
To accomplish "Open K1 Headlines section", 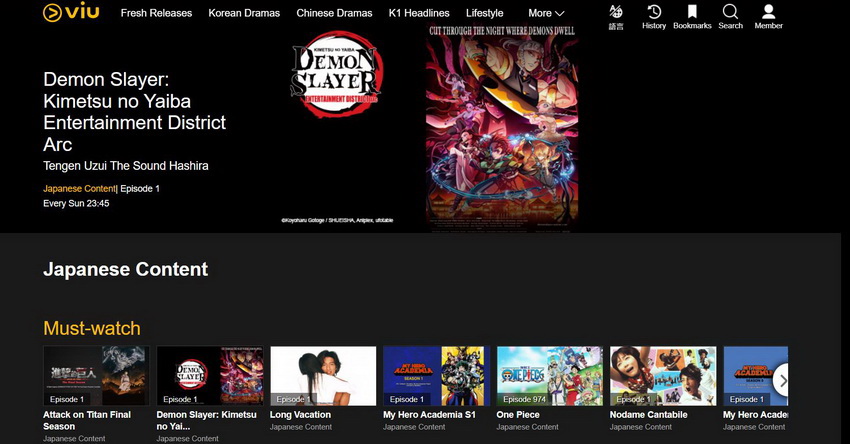I will (419, 13).
